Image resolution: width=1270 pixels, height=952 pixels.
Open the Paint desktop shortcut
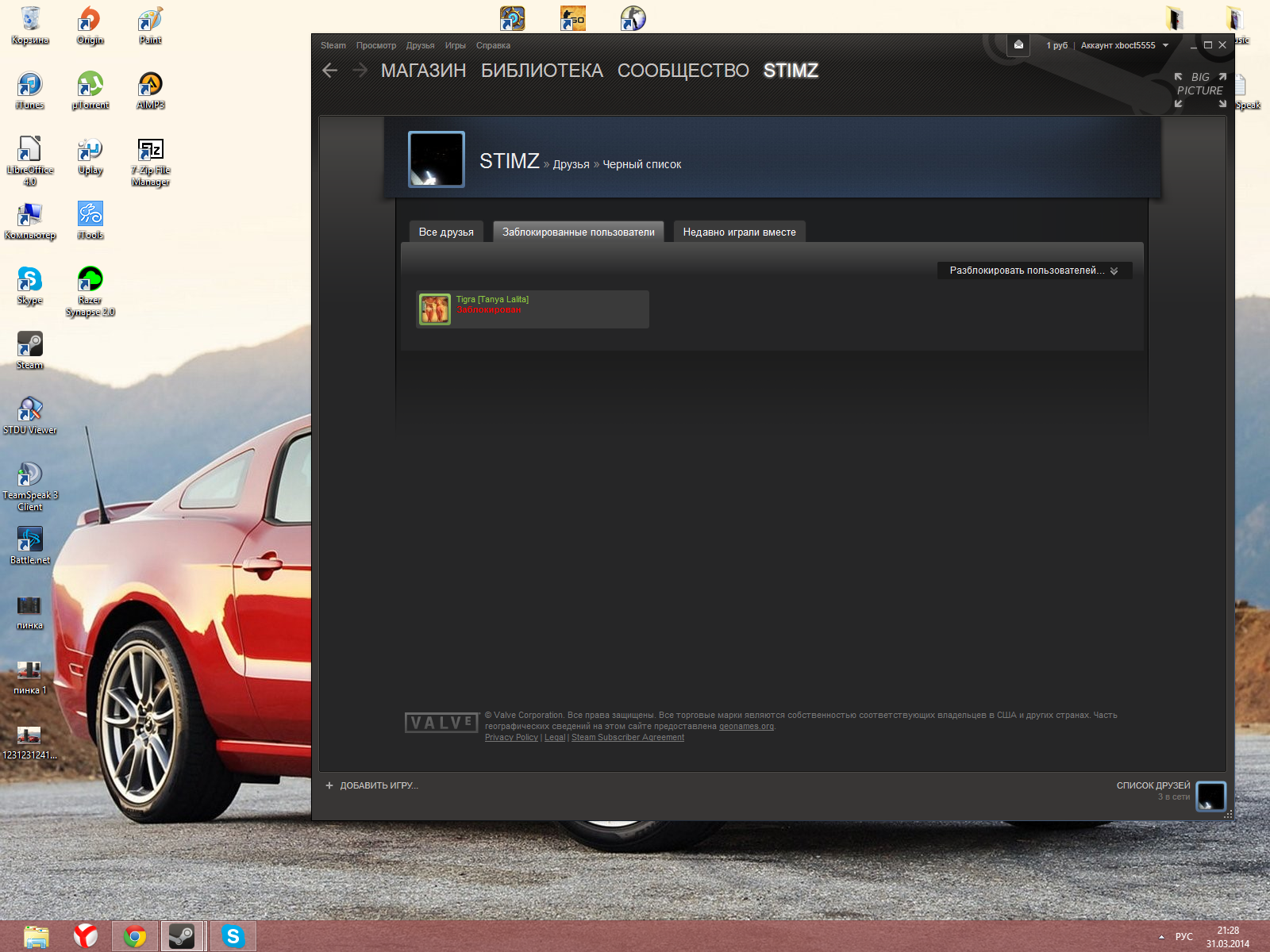click(x=150, y=25)
